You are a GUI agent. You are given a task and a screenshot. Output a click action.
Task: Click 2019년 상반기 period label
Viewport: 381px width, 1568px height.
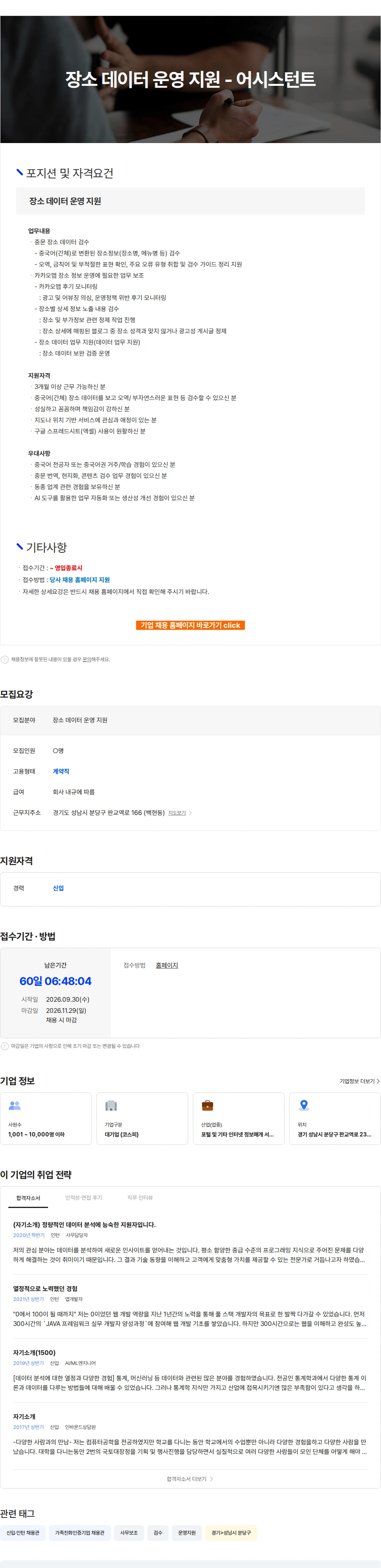29,1363
